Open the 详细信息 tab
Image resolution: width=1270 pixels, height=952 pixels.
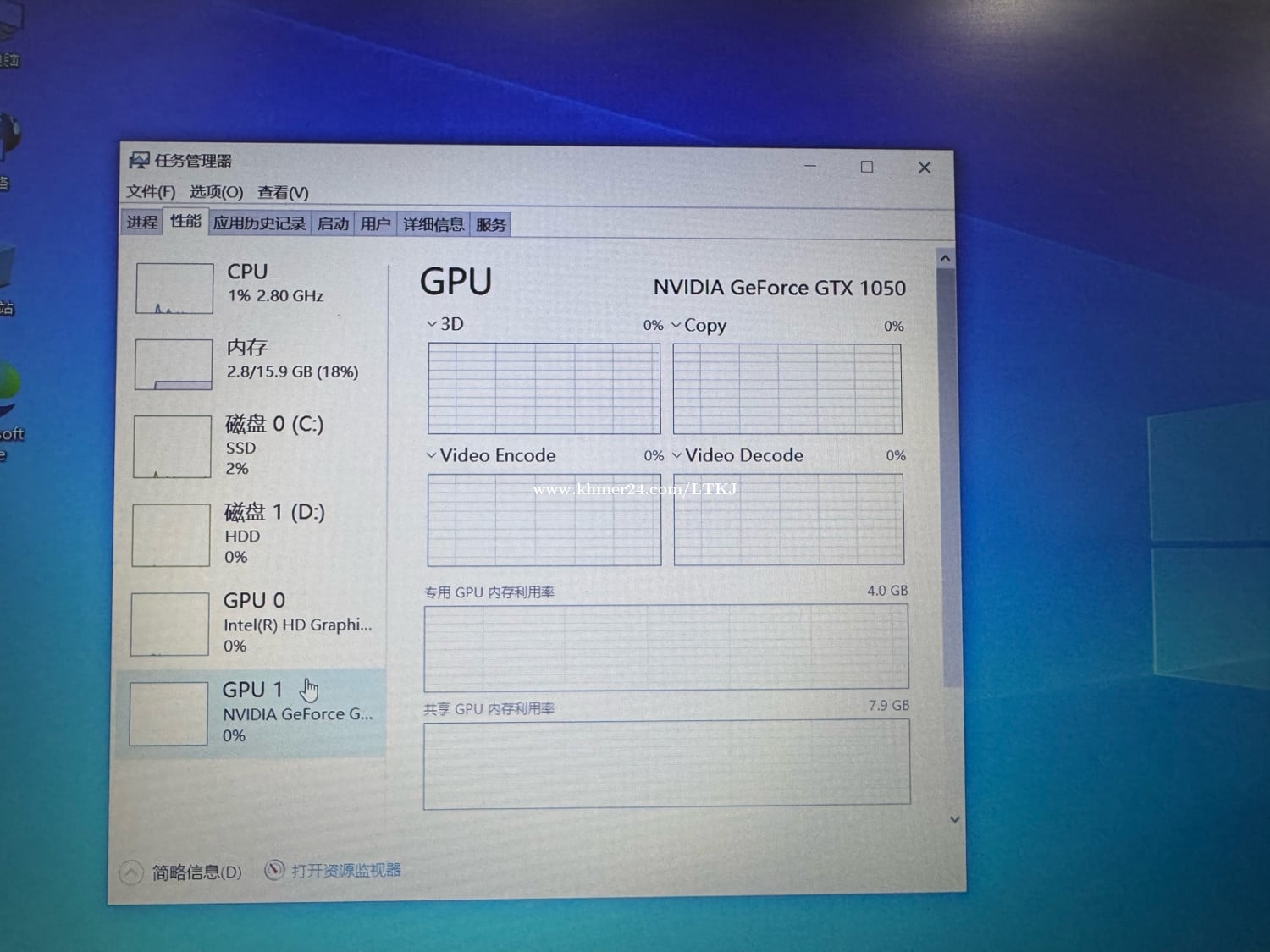433,224
